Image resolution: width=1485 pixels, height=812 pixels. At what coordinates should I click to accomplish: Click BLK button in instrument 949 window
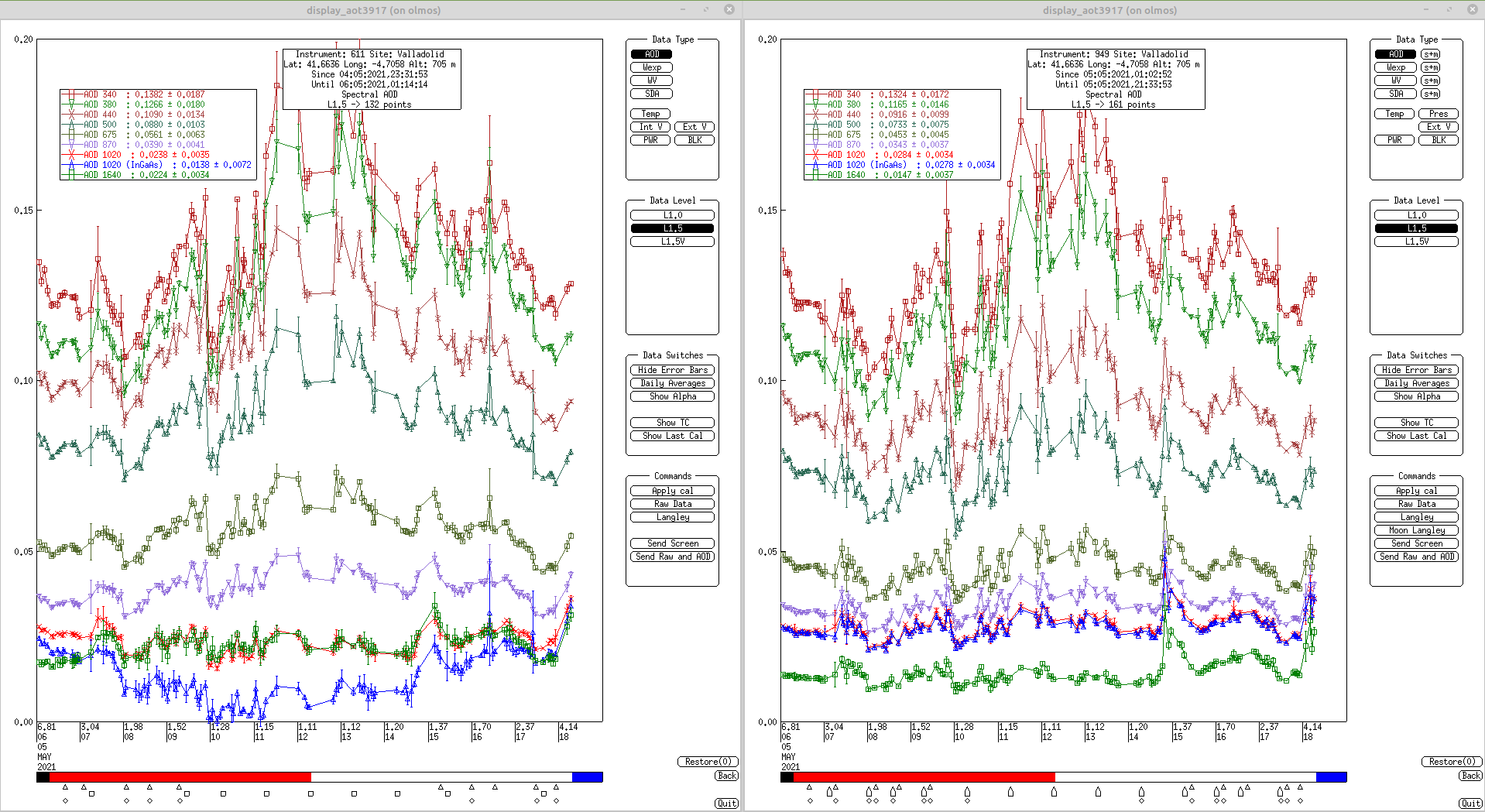[1439, 140]
